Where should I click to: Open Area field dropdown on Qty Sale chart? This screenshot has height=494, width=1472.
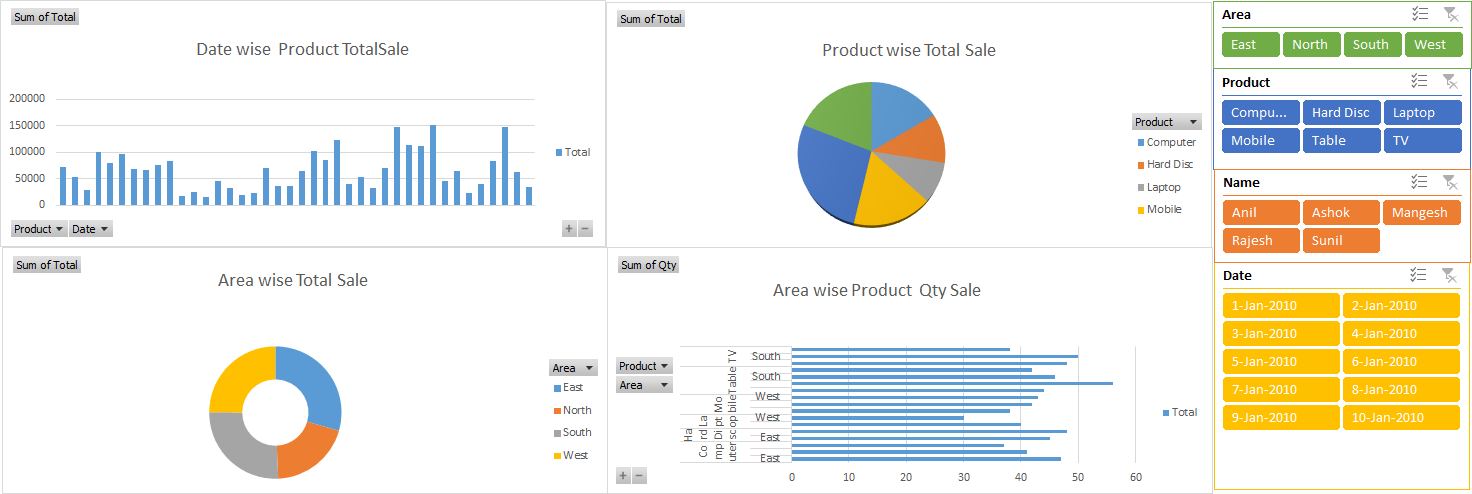click(644, 385)
